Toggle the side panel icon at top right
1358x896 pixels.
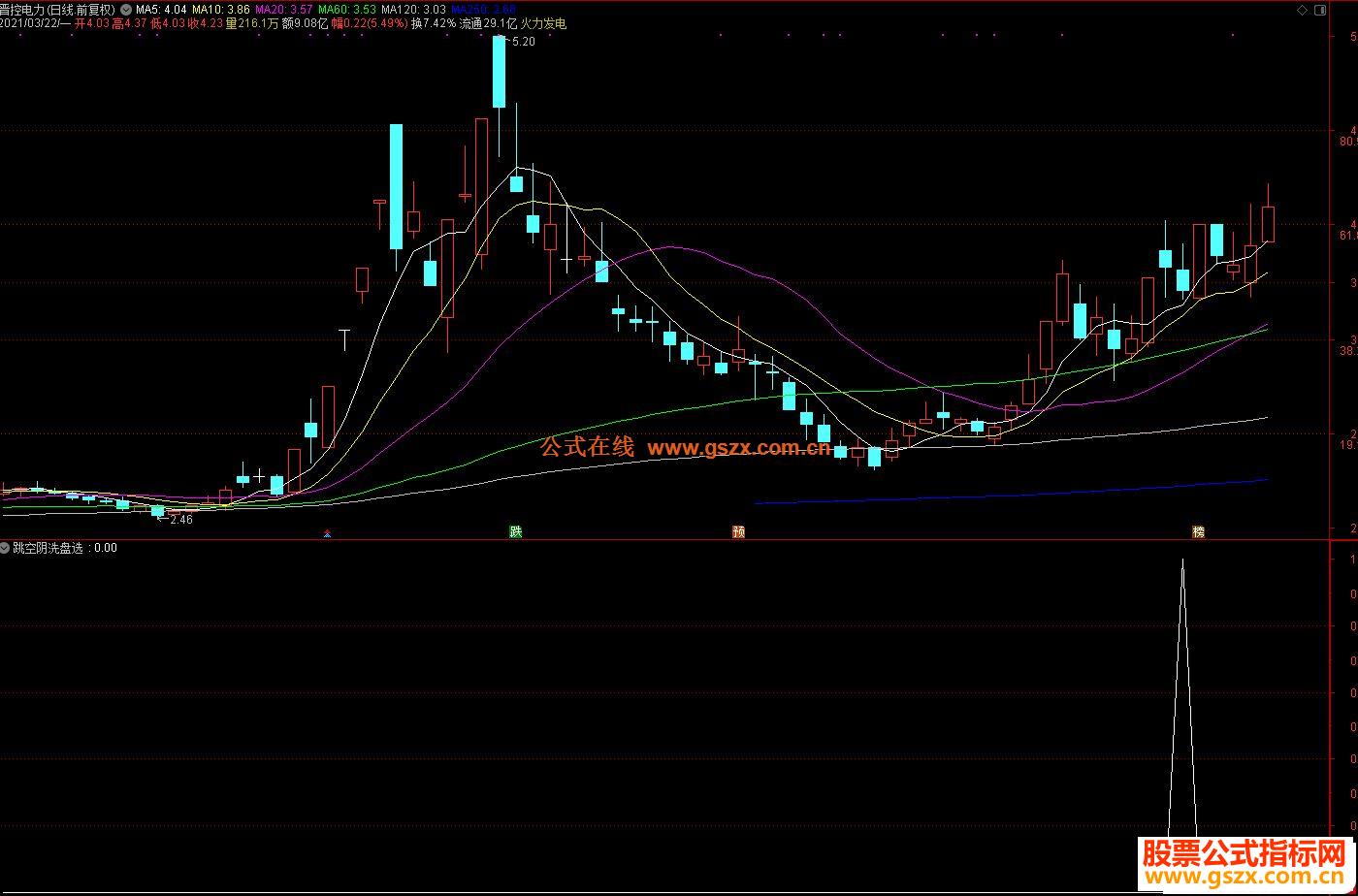tap(1319, 9)
